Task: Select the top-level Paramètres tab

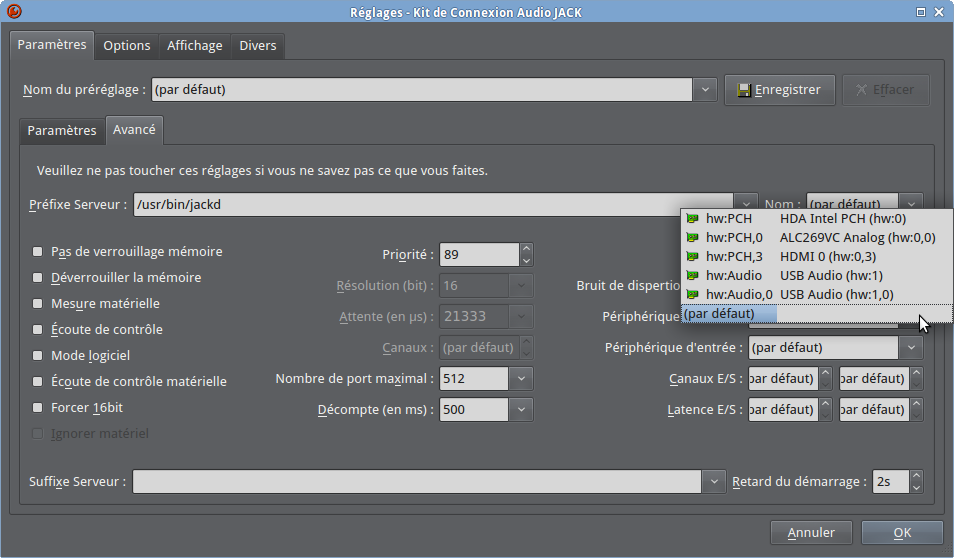Action: click(52, 45)
